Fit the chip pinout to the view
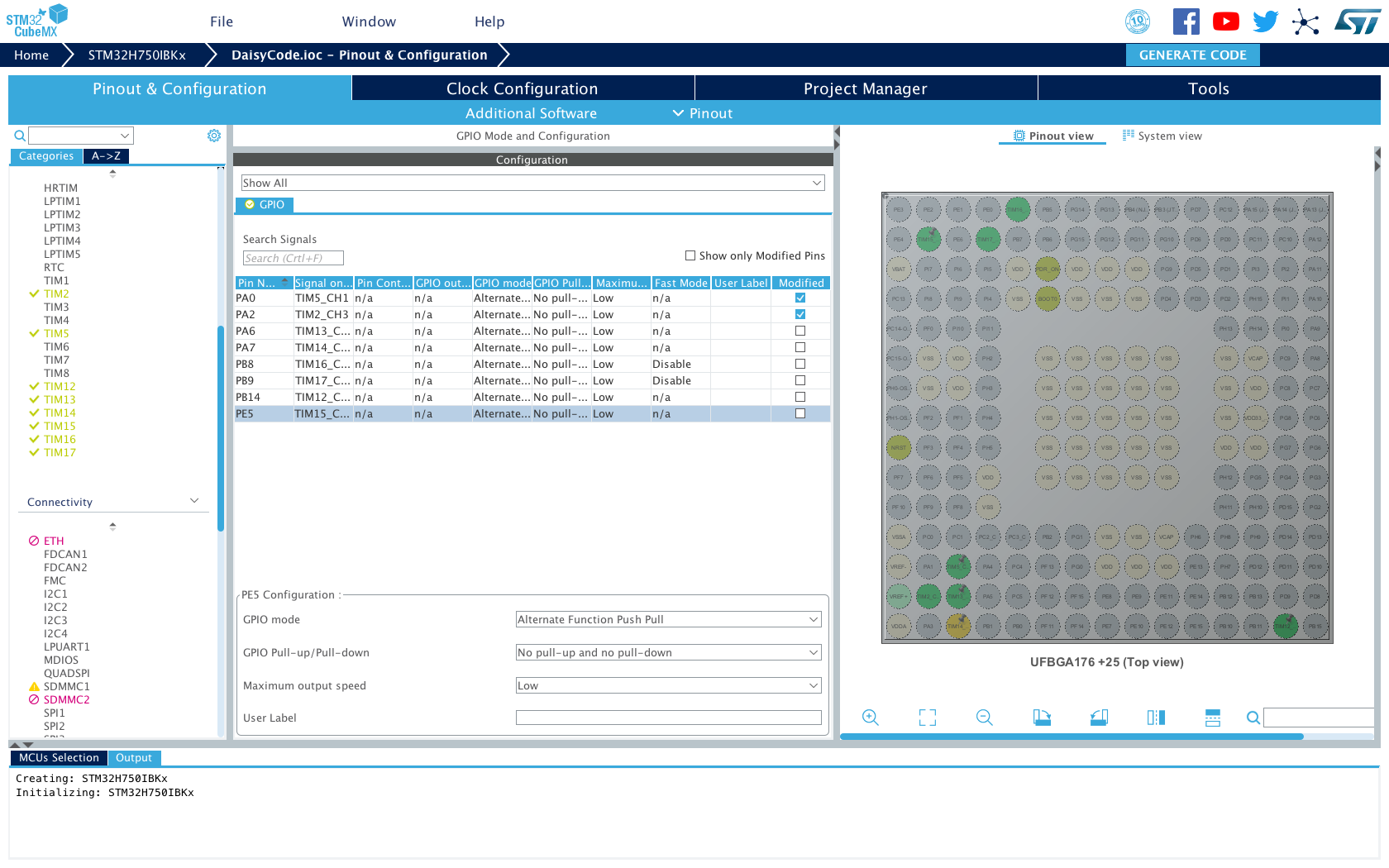This screenshot has width=1389, height=868. point(928,718)
